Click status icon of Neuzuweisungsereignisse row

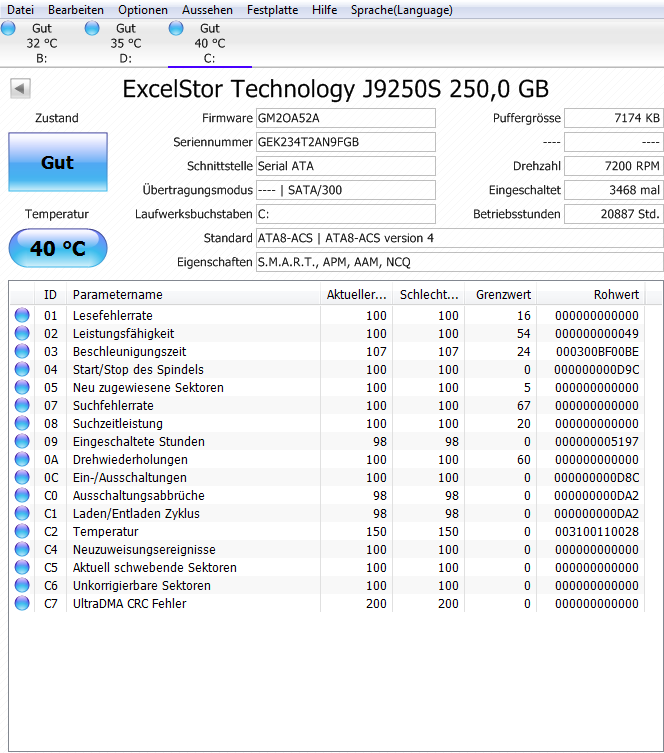[x=22, y=549]
